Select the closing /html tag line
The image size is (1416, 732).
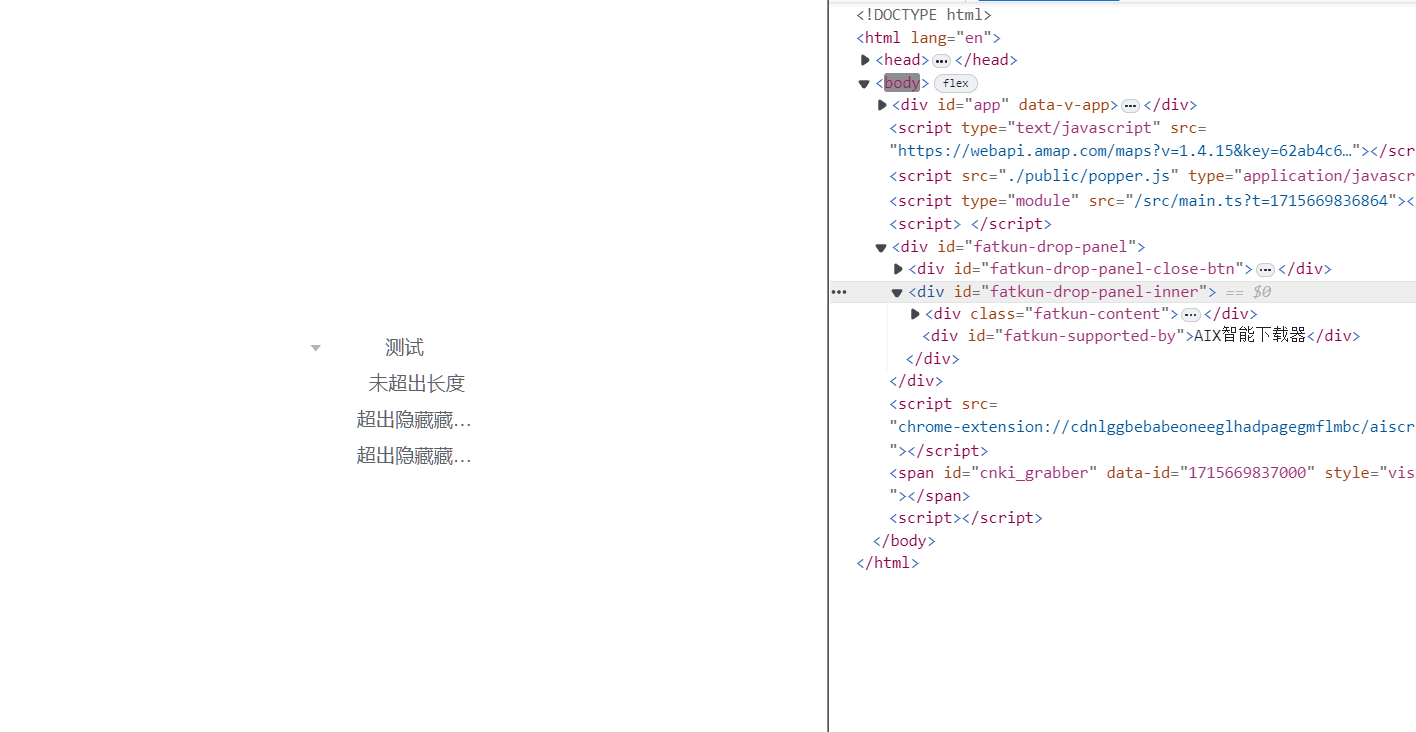coord(888,563)
